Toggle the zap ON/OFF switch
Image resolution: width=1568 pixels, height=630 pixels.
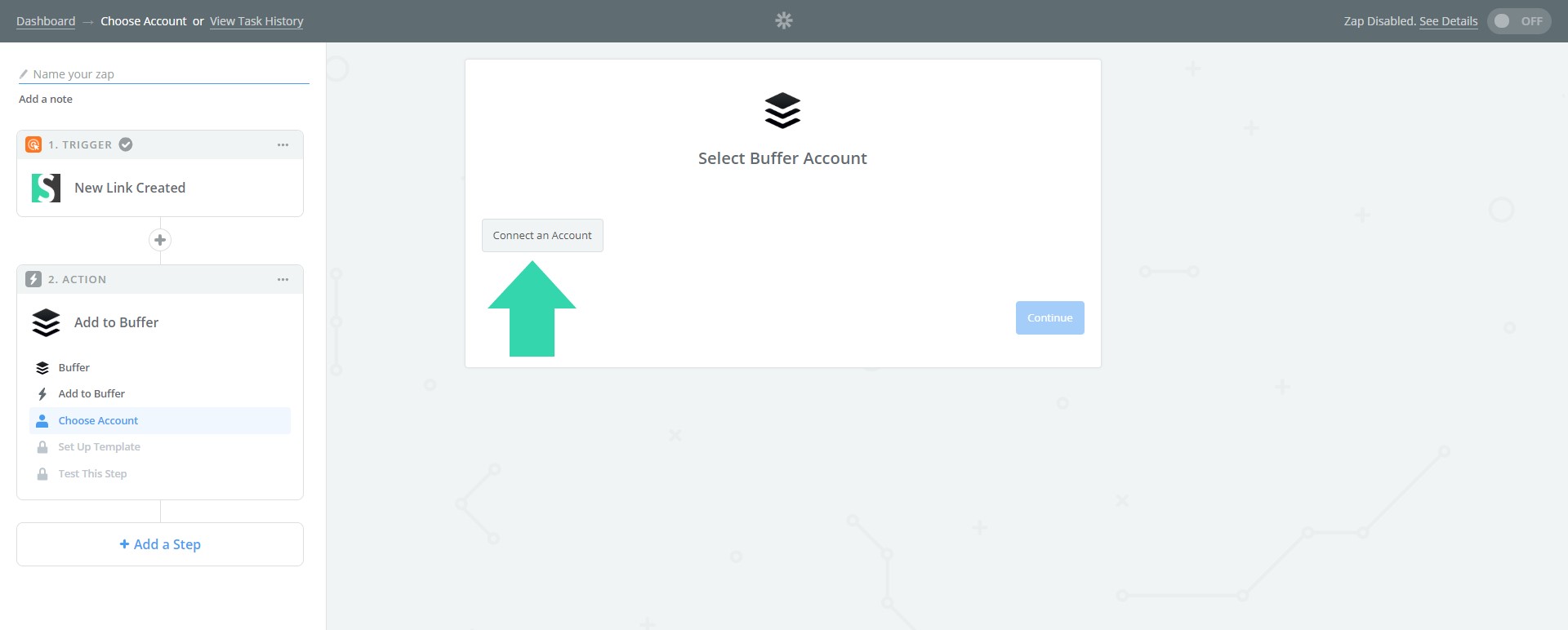[x=1518, y=21]
